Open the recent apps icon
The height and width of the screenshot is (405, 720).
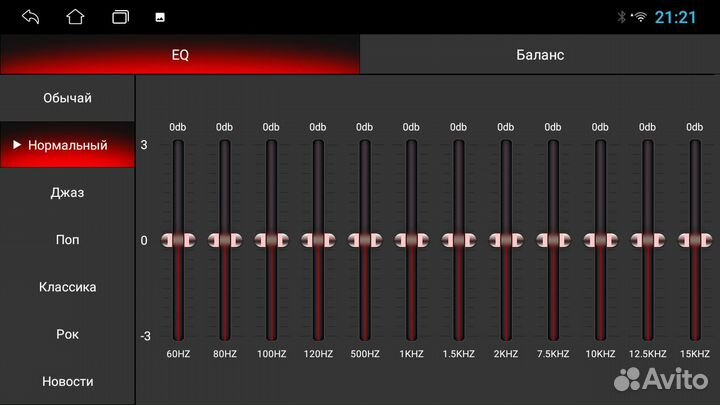coord(121,17)
